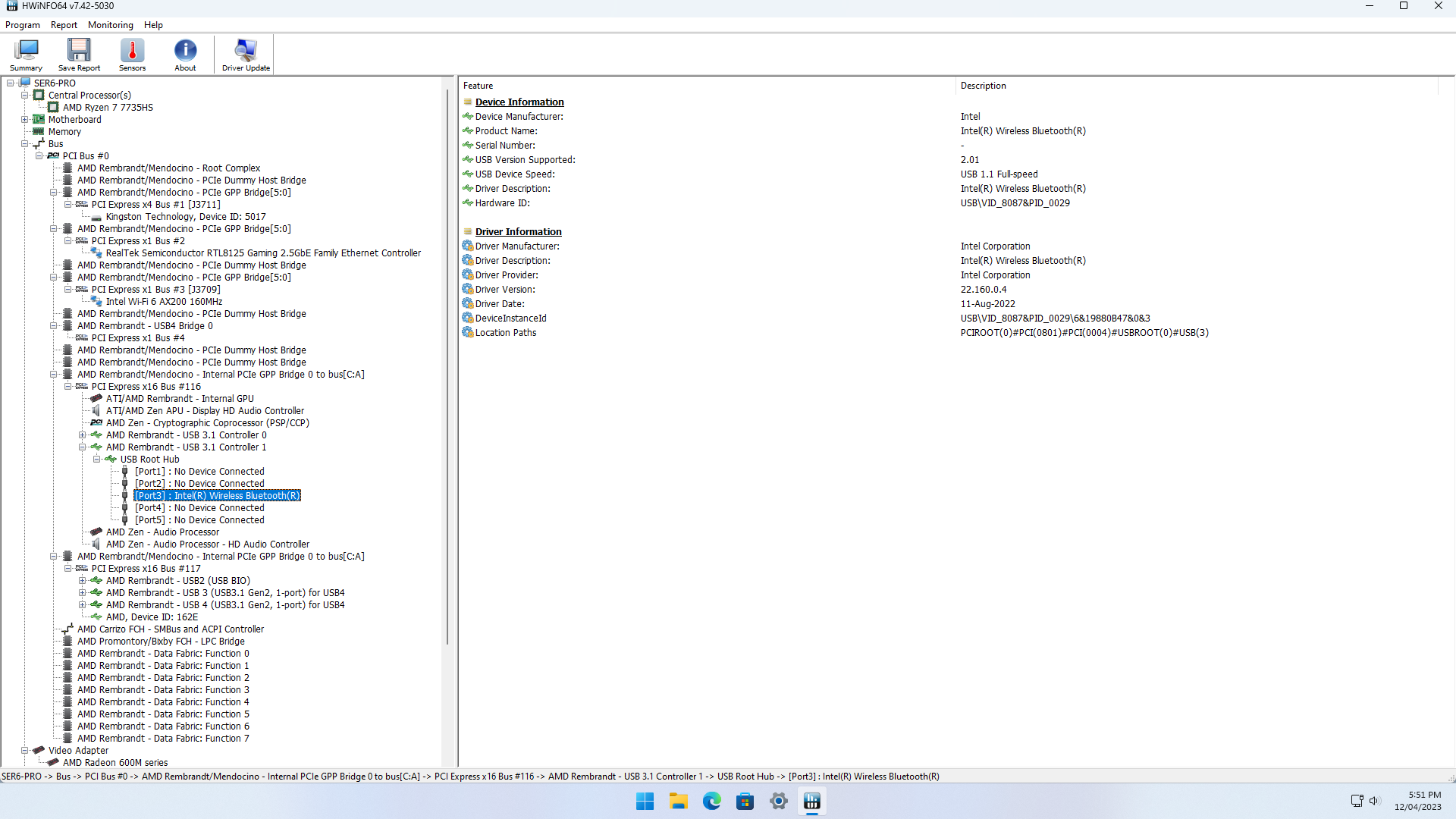Click the ATI/AMD Rembrandt Internal GPU icon
The image size is (1456, 819).
[x=96, y=398]
